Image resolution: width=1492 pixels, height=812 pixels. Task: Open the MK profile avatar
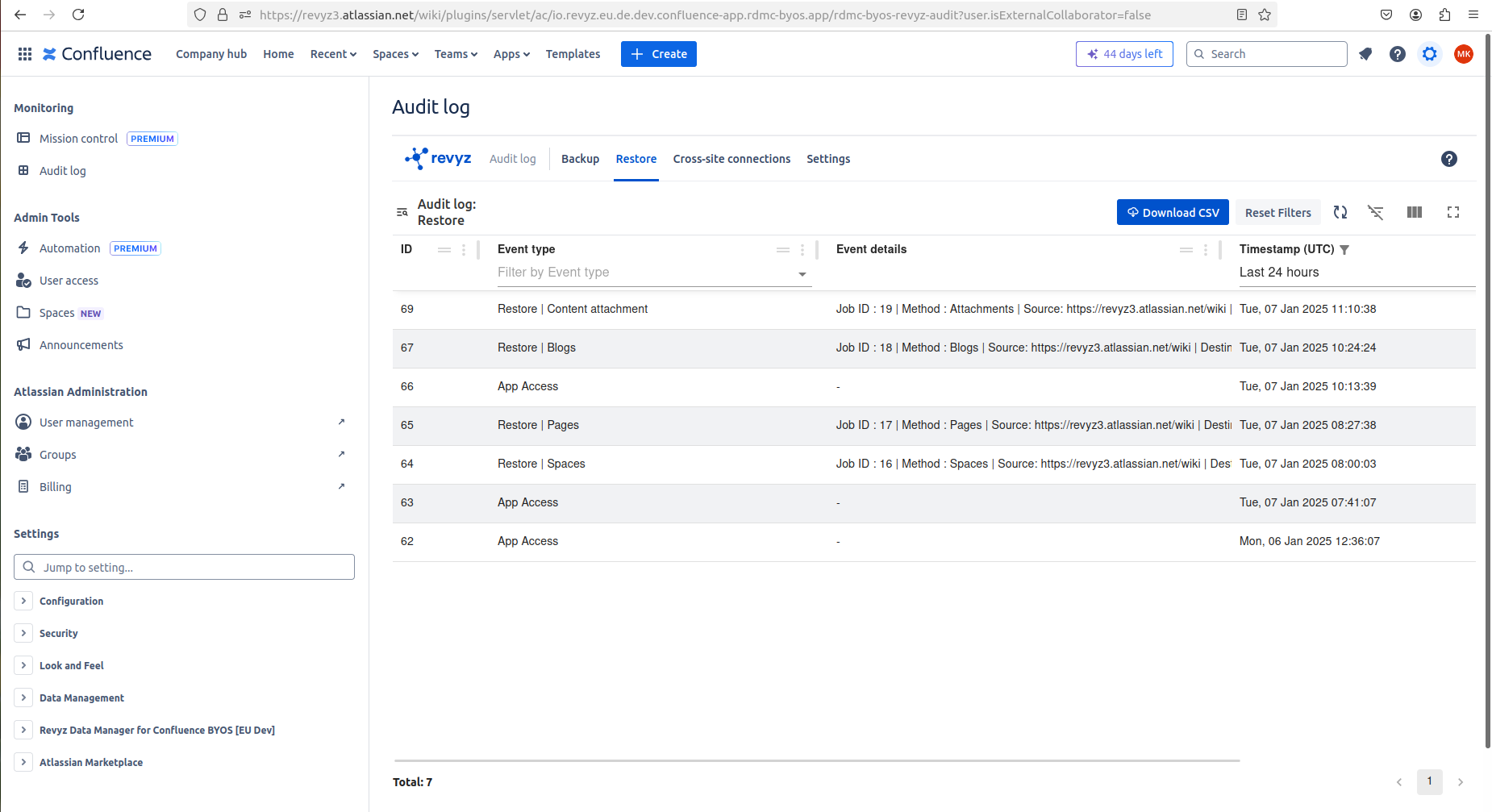click(x=1464, y=54)
